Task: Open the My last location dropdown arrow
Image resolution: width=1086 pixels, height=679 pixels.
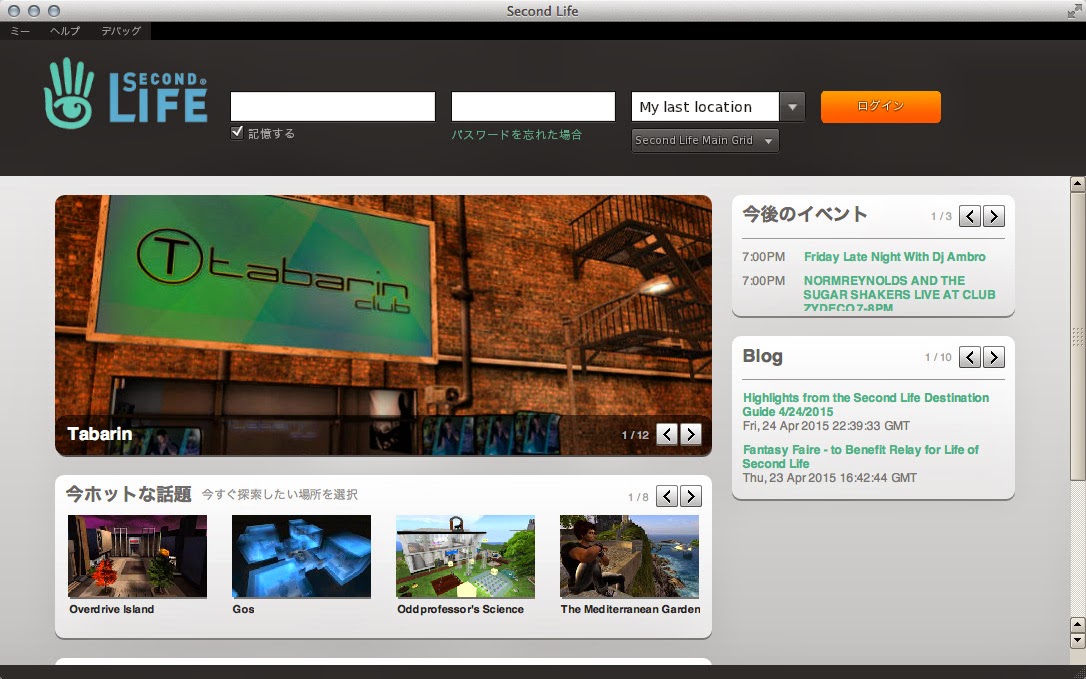Action: [792, 107]
